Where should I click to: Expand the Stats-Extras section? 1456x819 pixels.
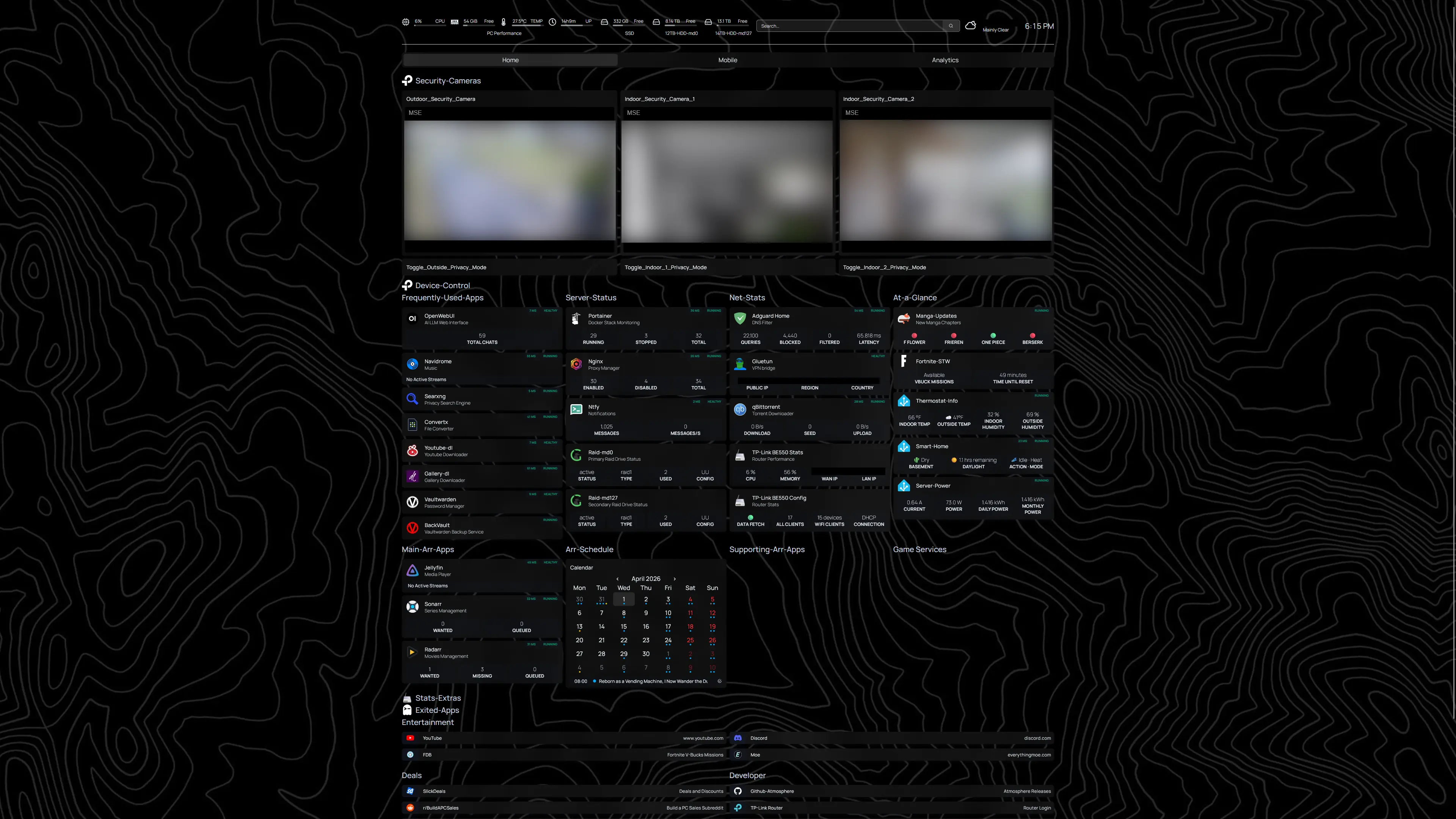[x=438, y=698]
